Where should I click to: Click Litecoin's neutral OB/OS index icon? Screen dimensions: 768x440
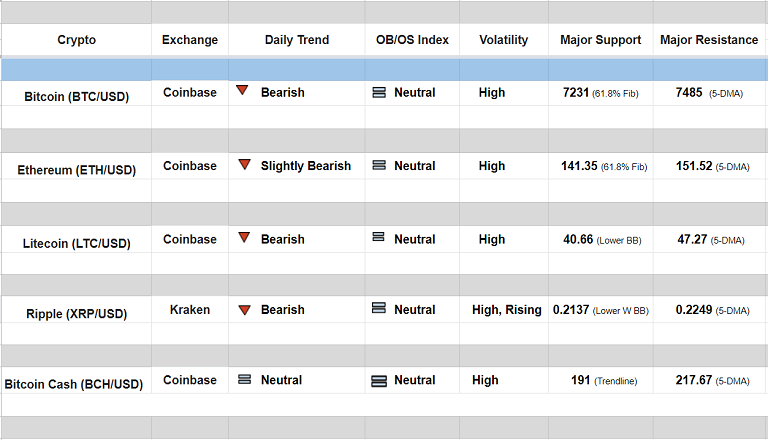tap(379, 238)
